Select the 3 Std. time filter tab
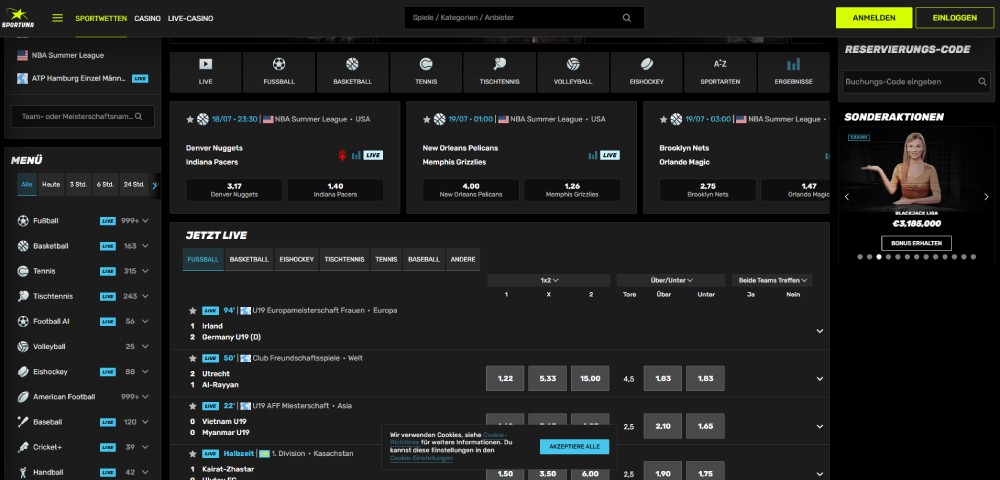This screenshot has width=1000, height=480. (79, 185)
